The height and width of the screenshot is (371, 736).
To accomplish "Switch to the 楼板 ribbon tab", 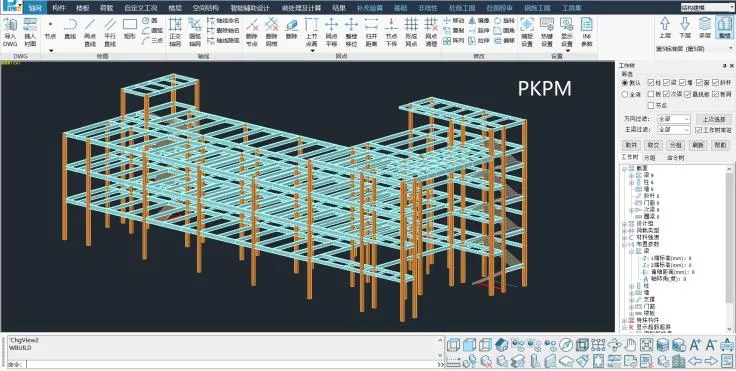I will click(x=83, y=8).
